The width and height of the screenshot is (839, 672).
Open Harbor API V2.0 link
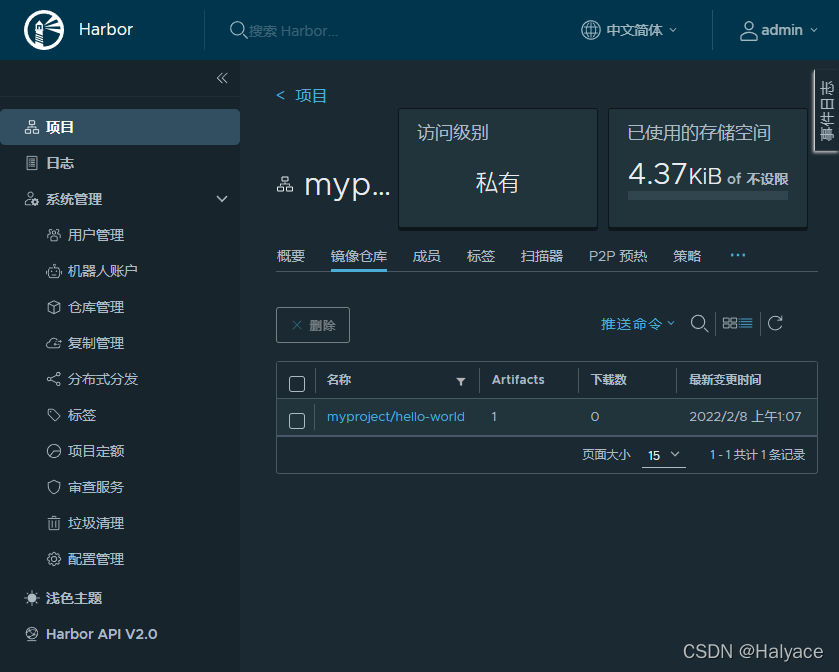coord(102,634)
